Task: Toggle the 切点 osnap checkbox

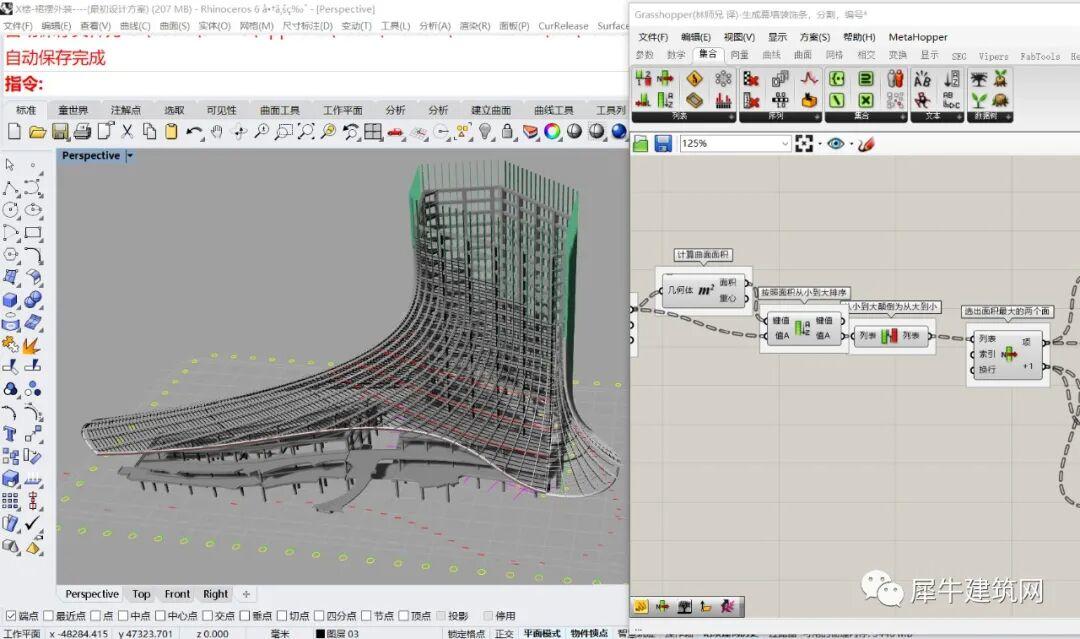Action: click(x=282, y=615)
